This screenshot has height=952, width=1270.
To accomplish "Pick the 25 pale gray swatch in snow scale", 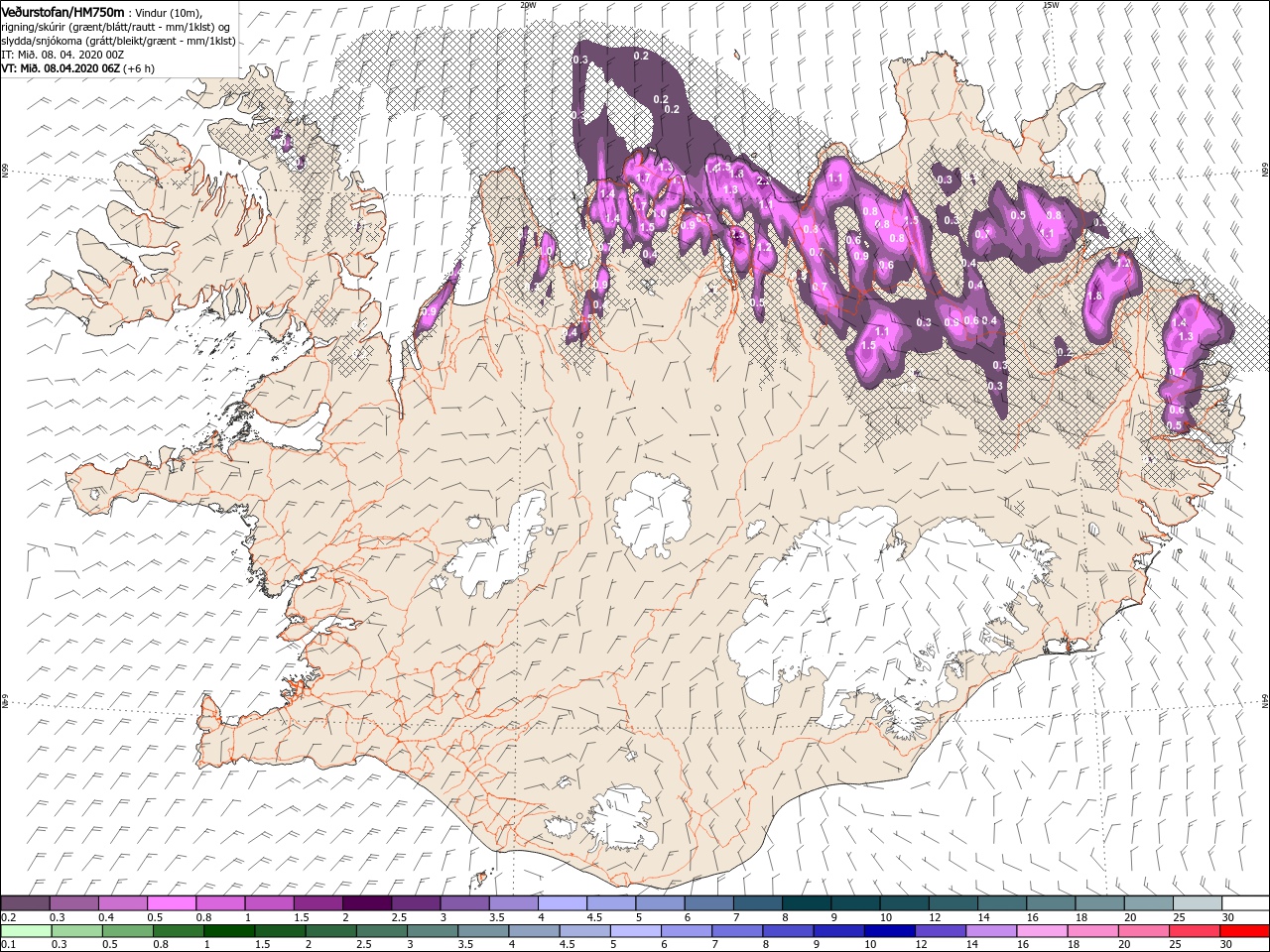I will pos(1199,902).
